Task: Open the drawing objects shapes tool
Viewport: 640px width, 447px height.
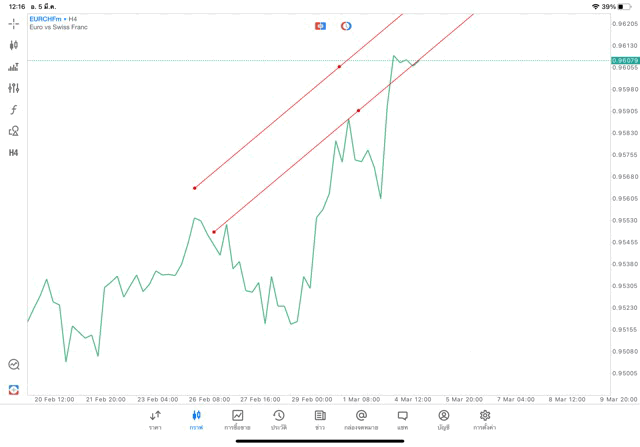Action: [14, 131]
